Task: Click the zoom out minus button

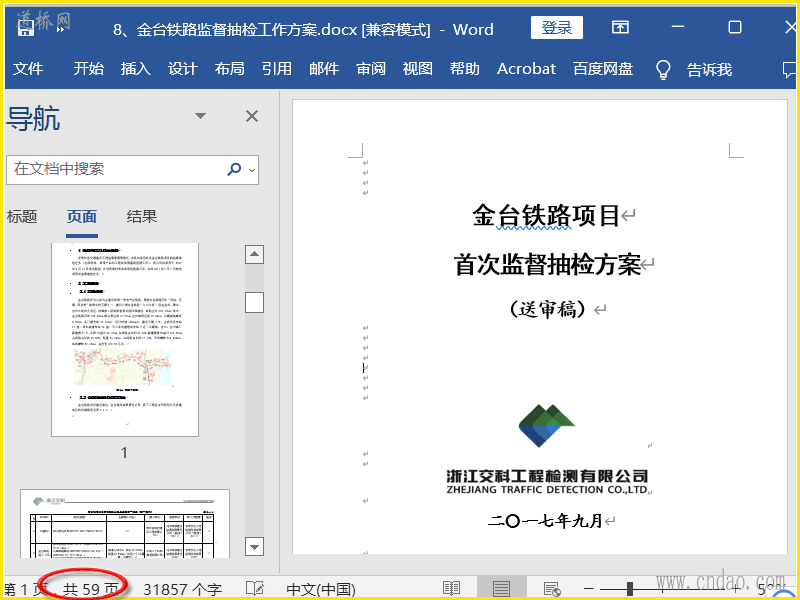Action: (588, 589)
